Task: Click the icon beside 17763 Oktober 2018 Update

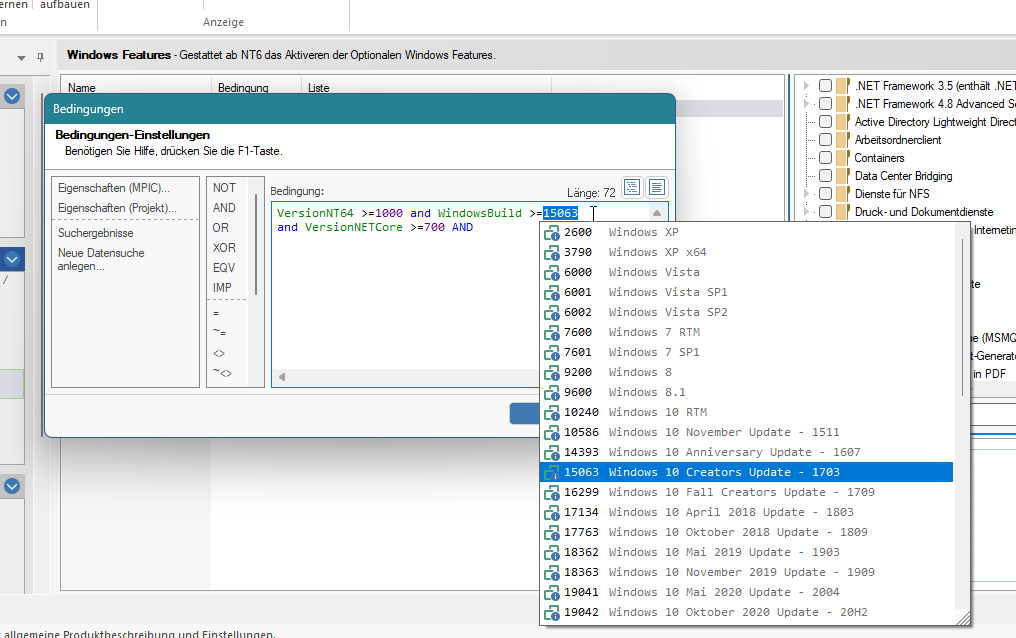Action: 551,533
